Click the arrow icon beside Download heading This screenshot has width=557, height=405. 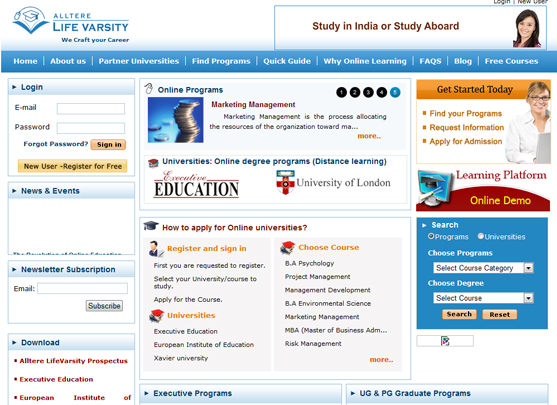(x=14, y=342)
